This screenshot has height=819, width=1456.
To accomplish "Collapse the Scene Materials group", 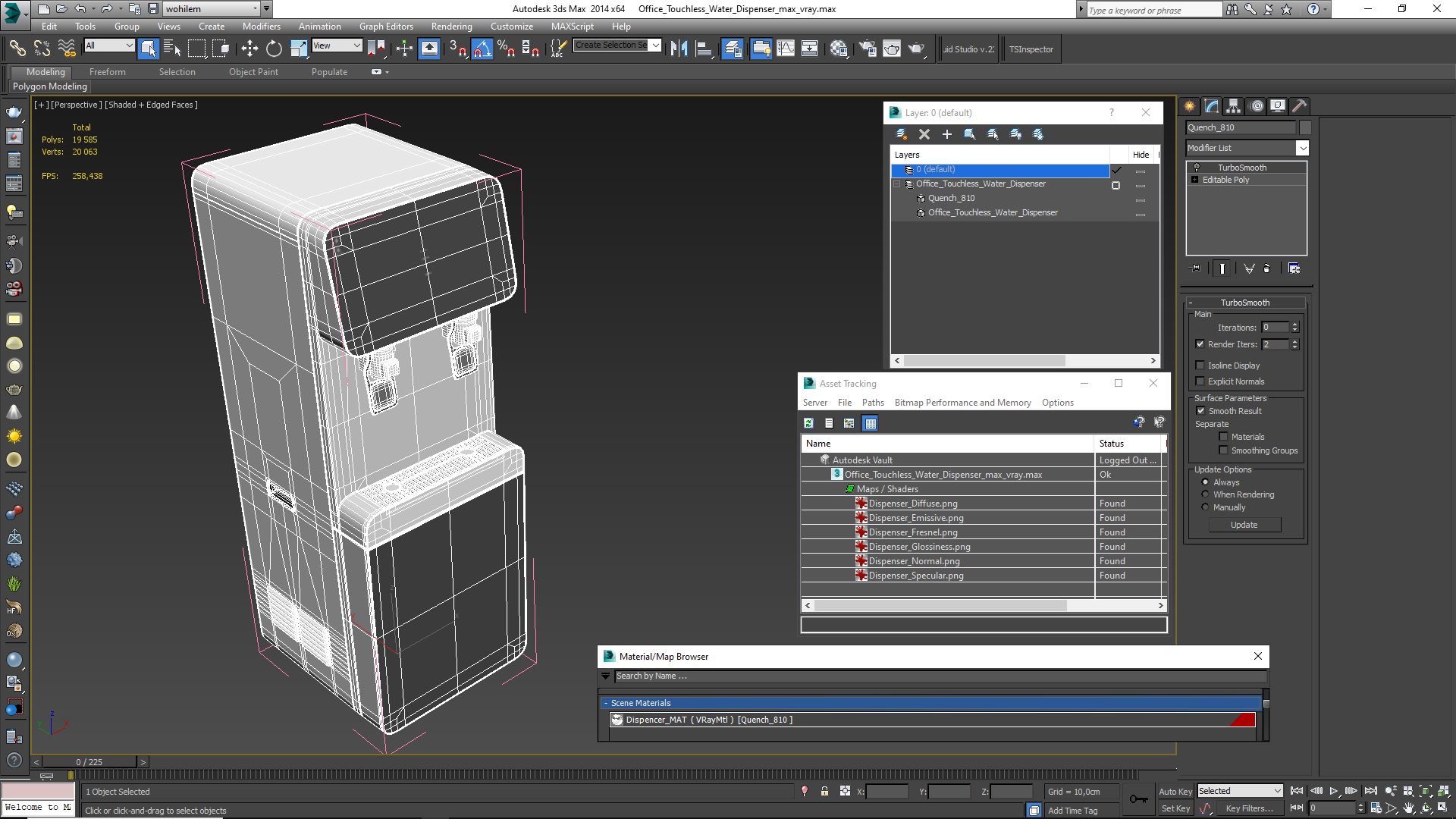I will click(x=933, y=703).
